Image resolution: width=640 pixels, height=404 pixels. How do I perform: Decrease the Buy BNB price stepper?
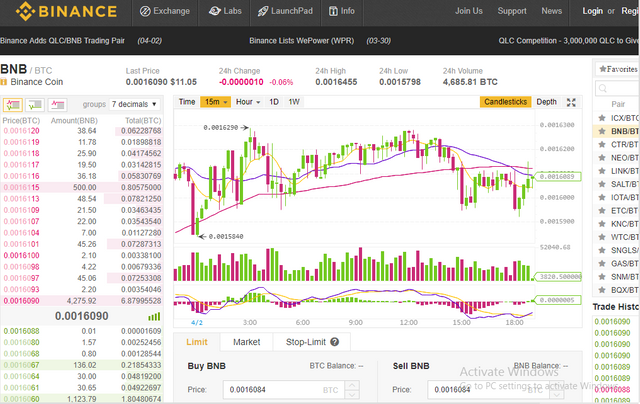point(351,395)
